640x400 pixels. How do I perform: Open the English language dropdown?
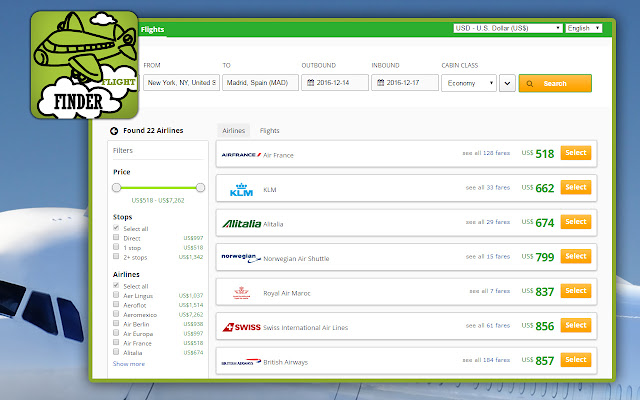pyautogui.click(x=584, y=28)
